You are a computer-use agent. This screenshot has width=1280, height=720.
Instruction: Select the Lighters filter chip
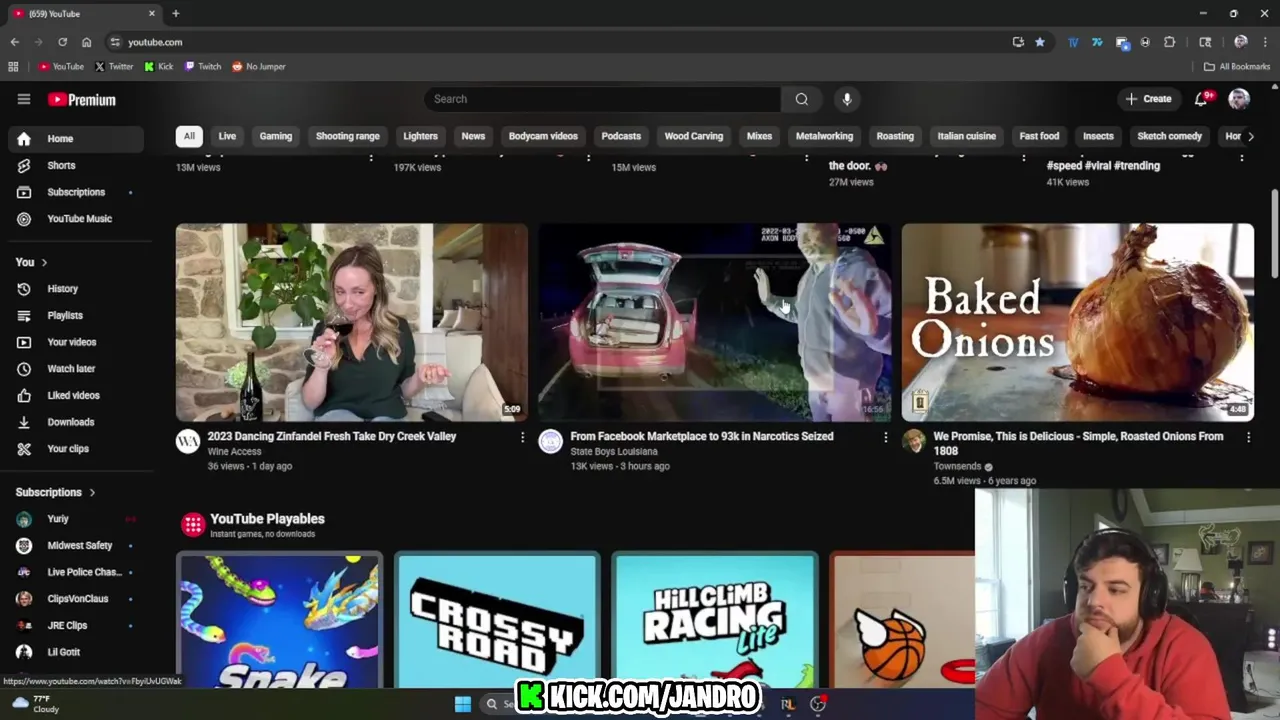[421, 136]
